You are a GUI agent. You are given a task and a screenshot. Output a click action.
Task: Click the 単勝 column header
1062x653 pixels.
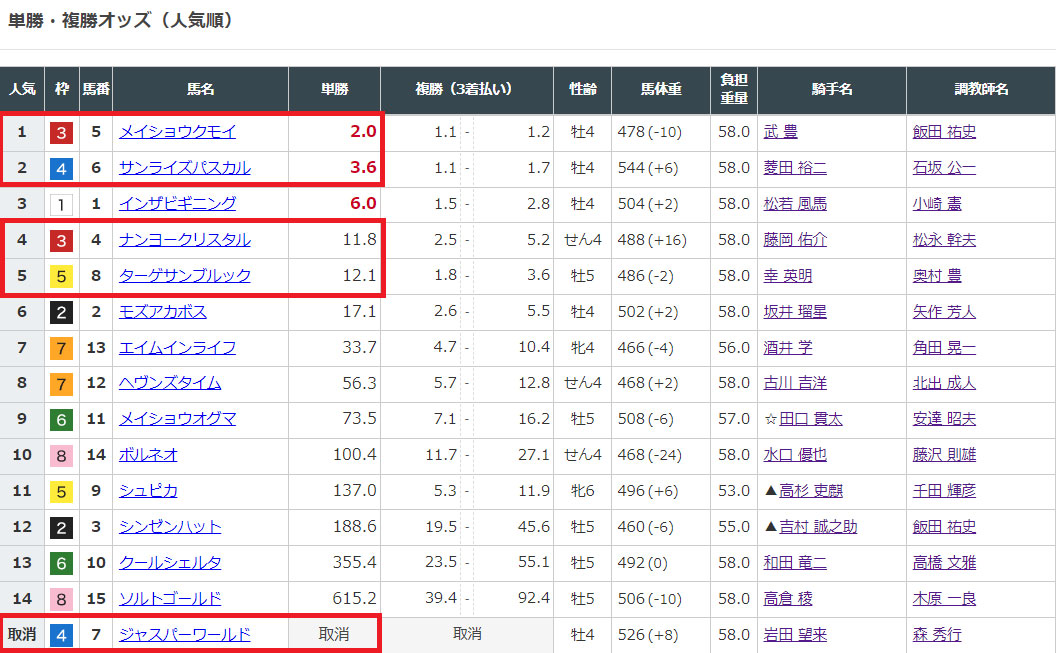click(335, 90)
